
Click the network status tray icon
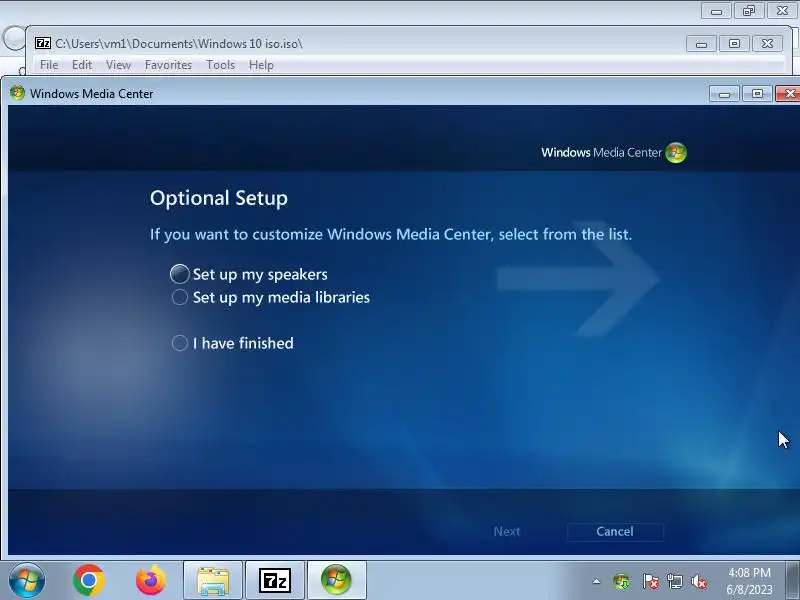(x=674, y=581)
